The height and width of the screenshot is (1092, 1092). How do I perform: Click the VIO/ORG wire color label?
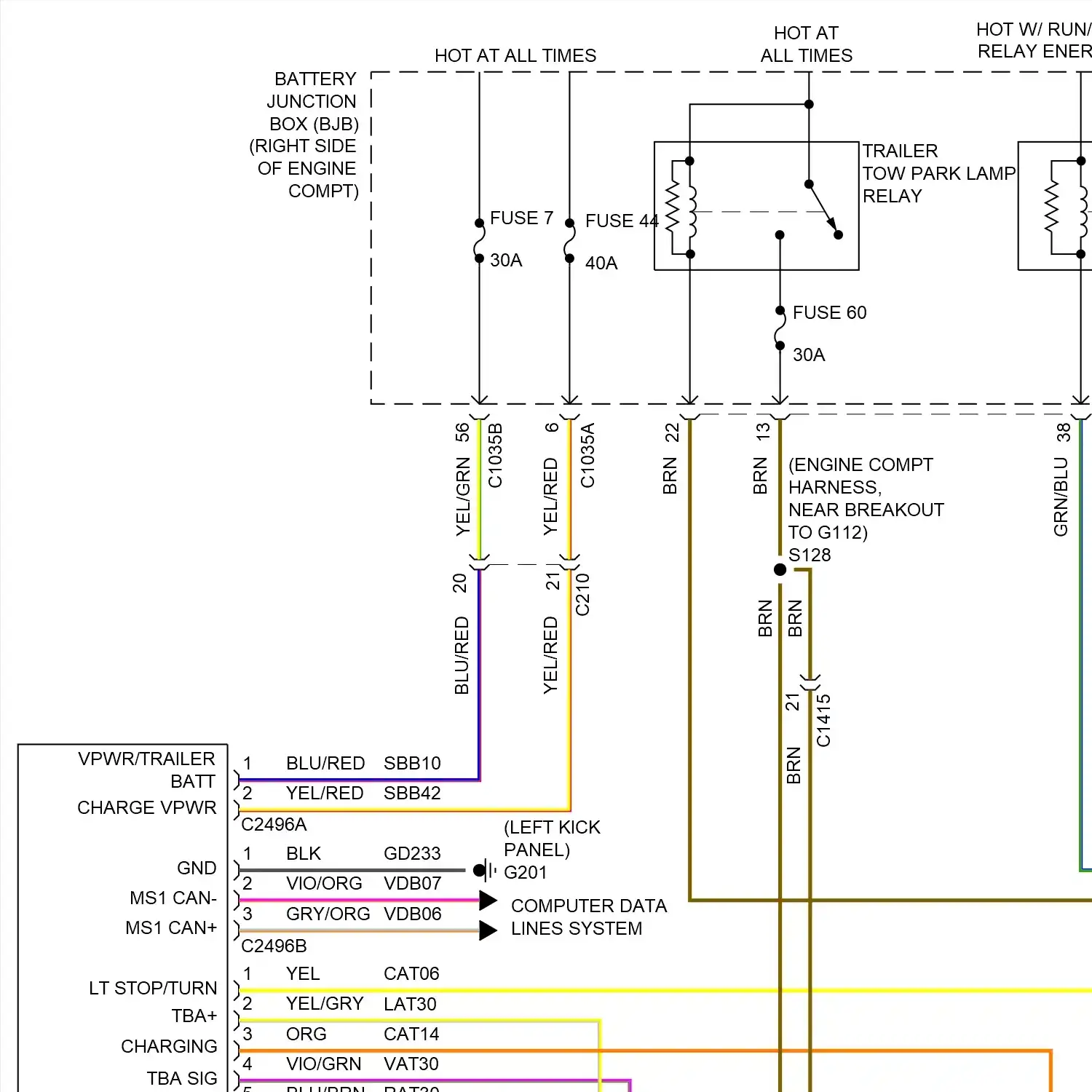tap(324, 883)
